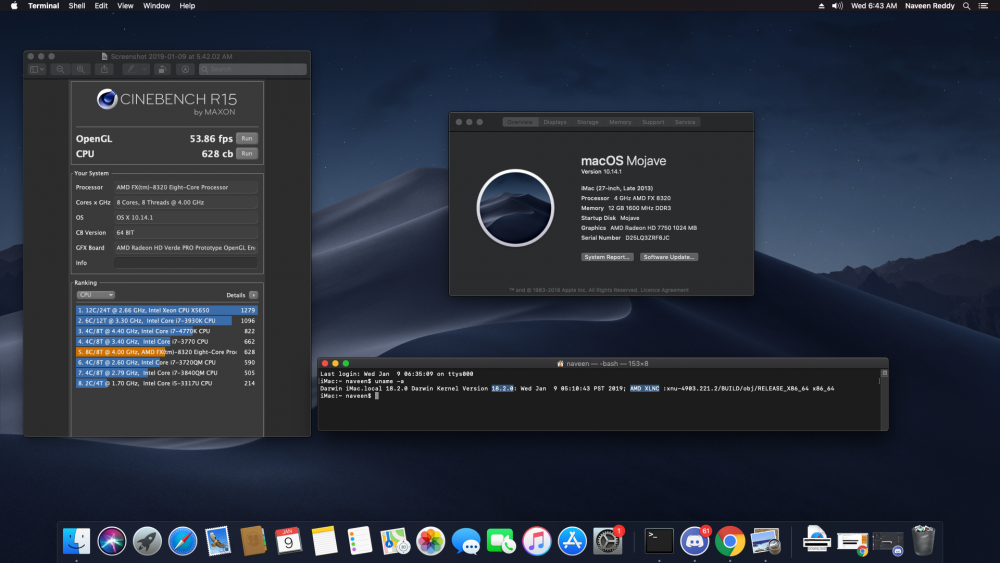The height and width of the screenshot is (563, 1000).
Task: Open Reminders from the Dock
Action: point(359,541)
